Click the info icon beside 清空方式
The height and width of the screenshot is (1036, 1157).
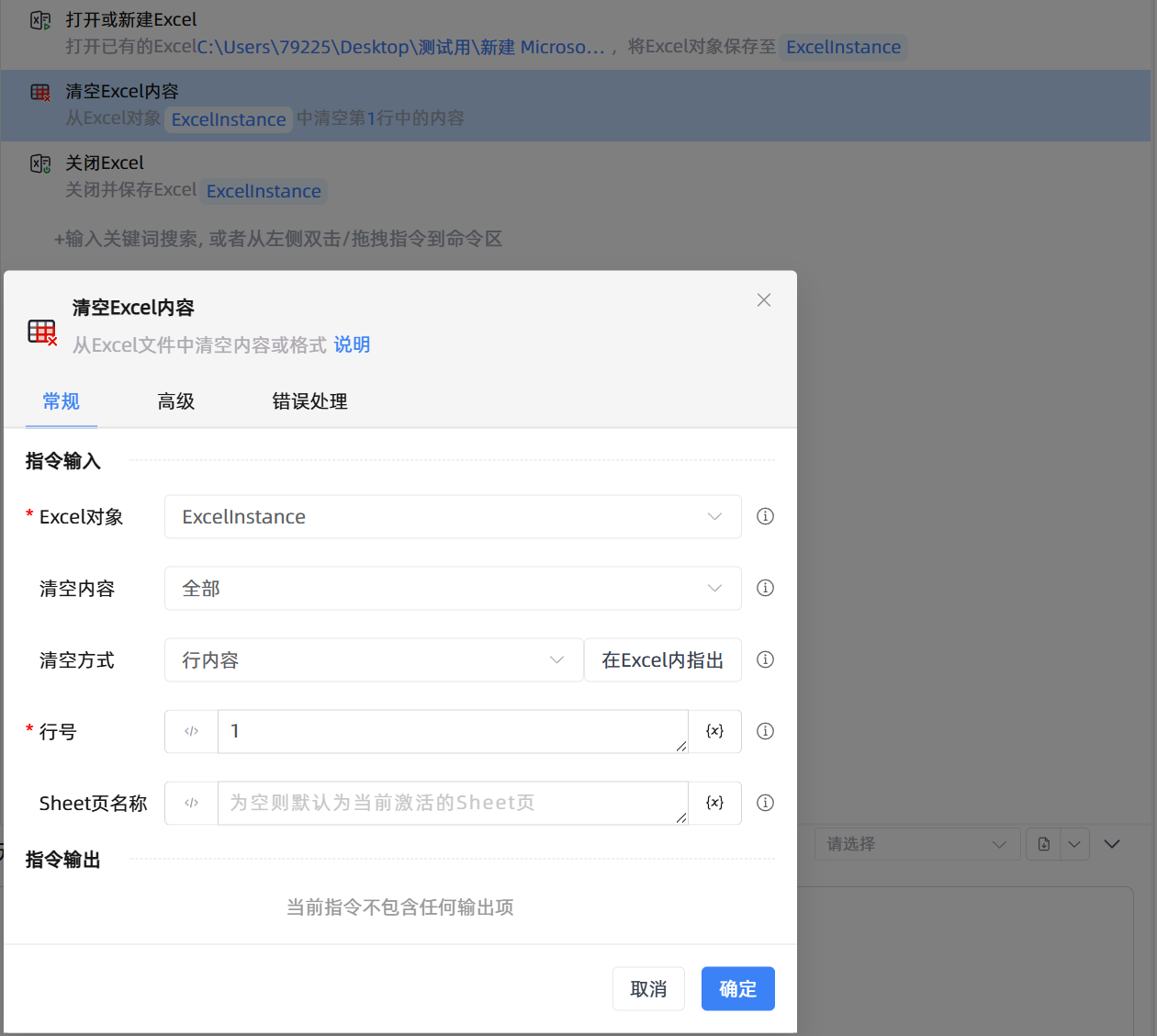(765, 659)
